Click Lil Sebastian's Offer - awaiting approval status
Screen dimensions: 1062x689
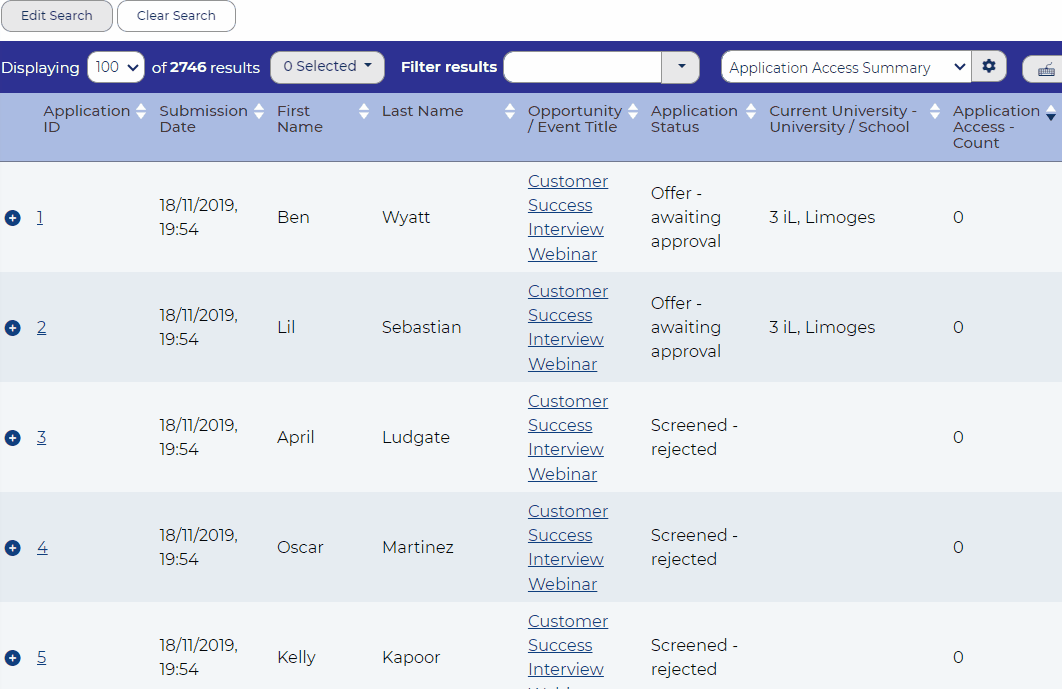click(685, 327)
